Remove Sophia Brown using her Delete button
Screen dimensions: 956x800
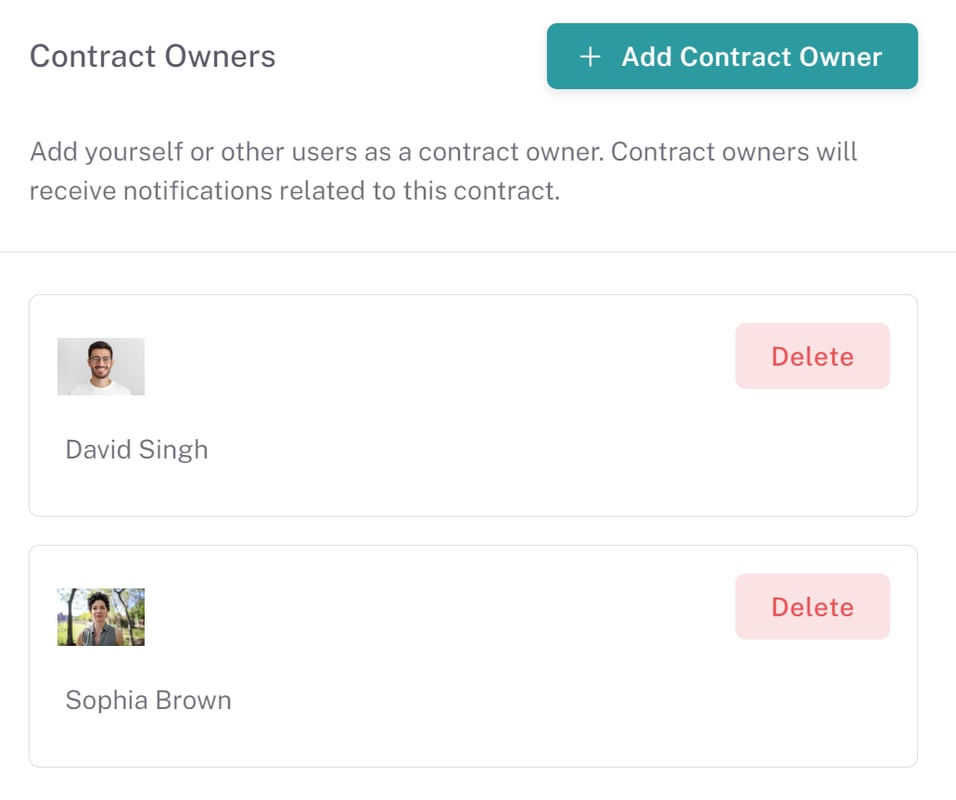point(812,607)
